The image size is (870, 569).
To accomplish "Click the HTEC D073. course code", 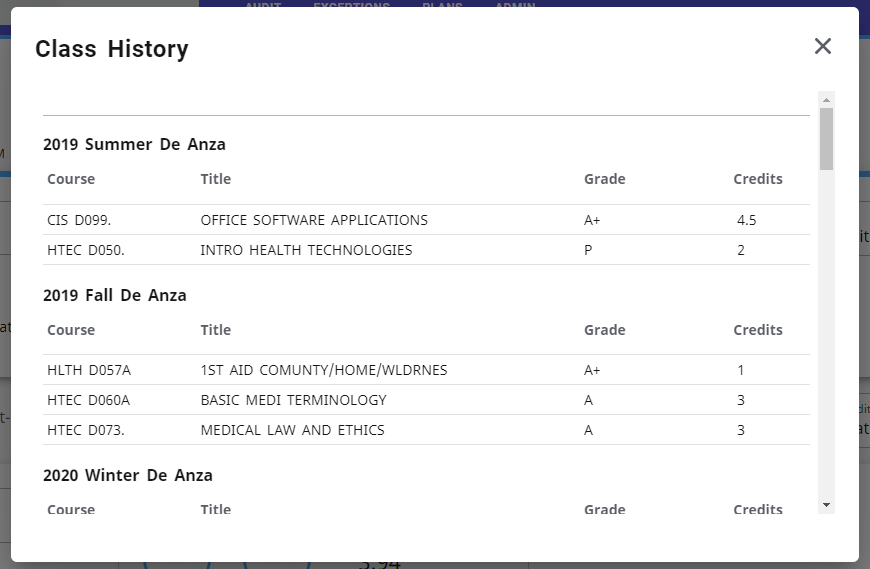I will click(x=86, y=430).
